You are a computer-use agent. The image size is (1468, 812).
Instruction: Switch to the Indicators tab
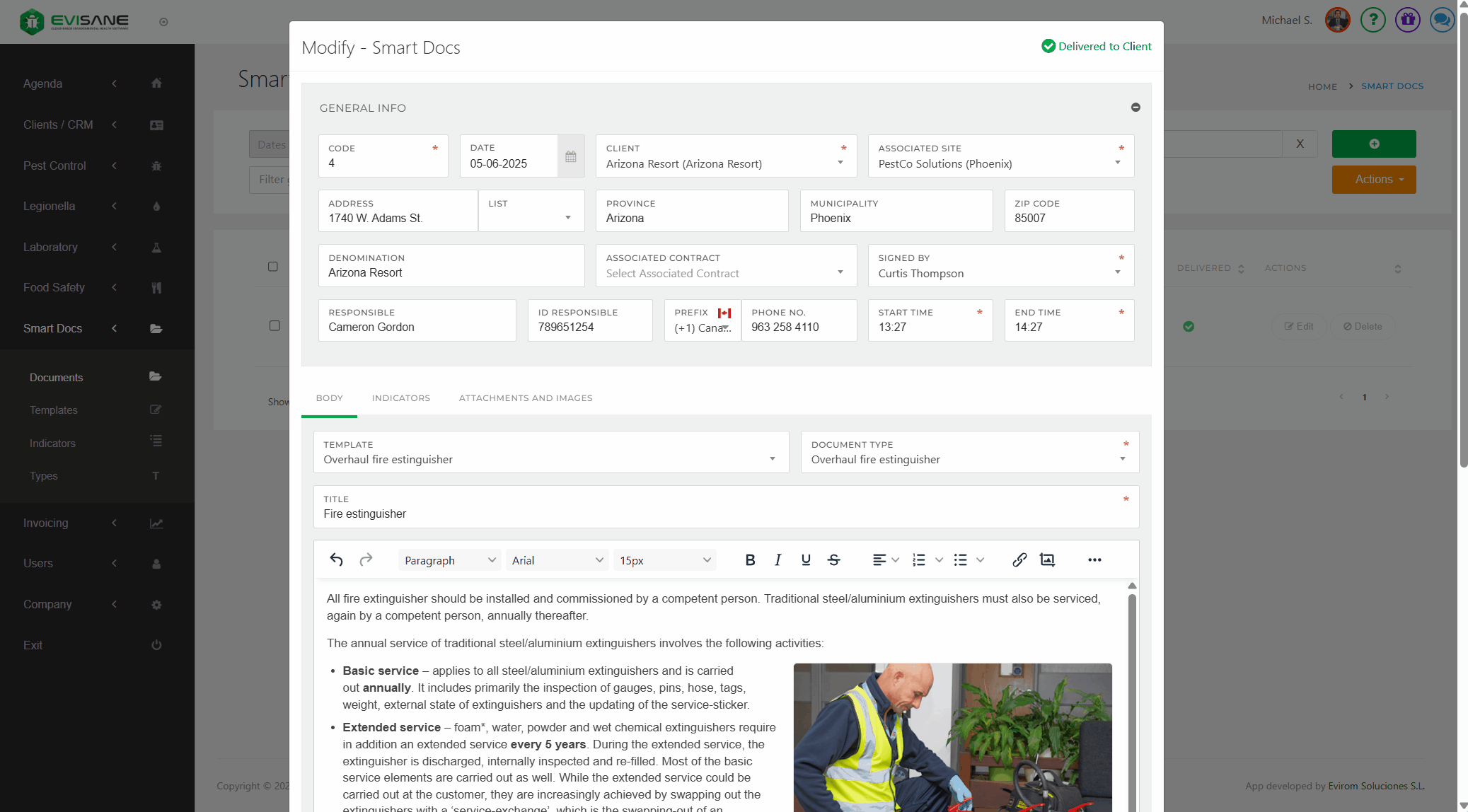click(x=401, y=398)
